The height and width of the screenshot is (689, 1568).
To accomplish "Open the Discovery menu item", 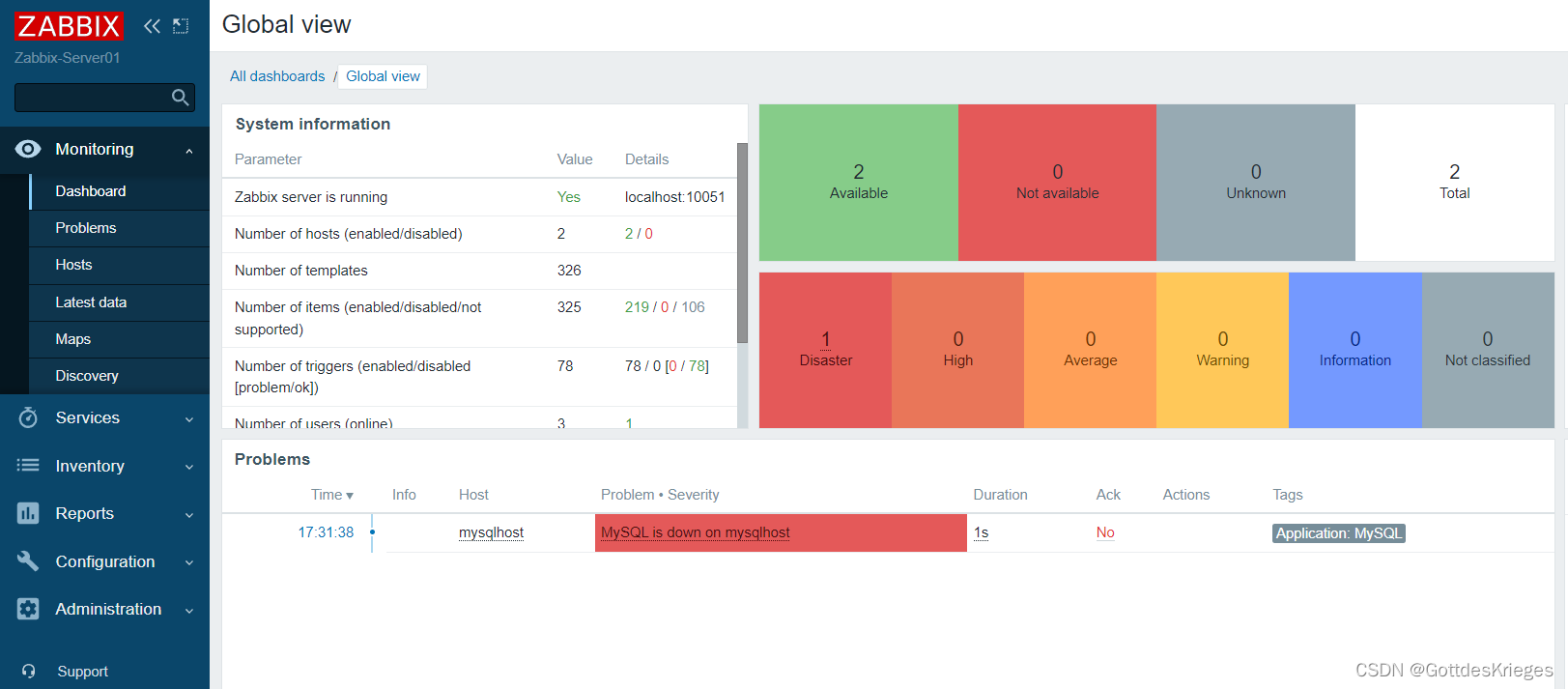I will point(120,376).
